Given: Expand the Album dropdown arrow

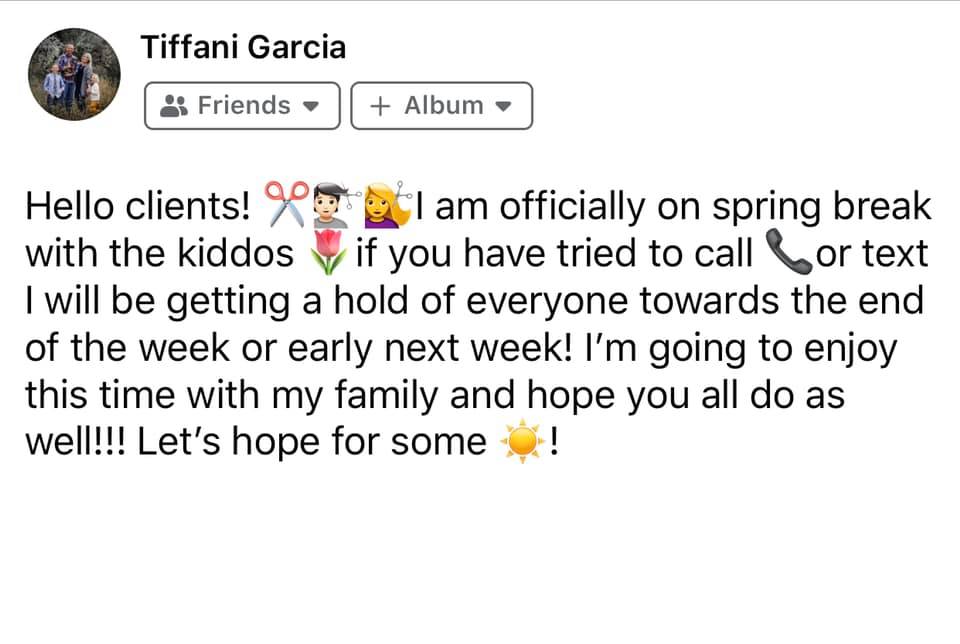Looking at the screenshot, I should click(503, 106).
